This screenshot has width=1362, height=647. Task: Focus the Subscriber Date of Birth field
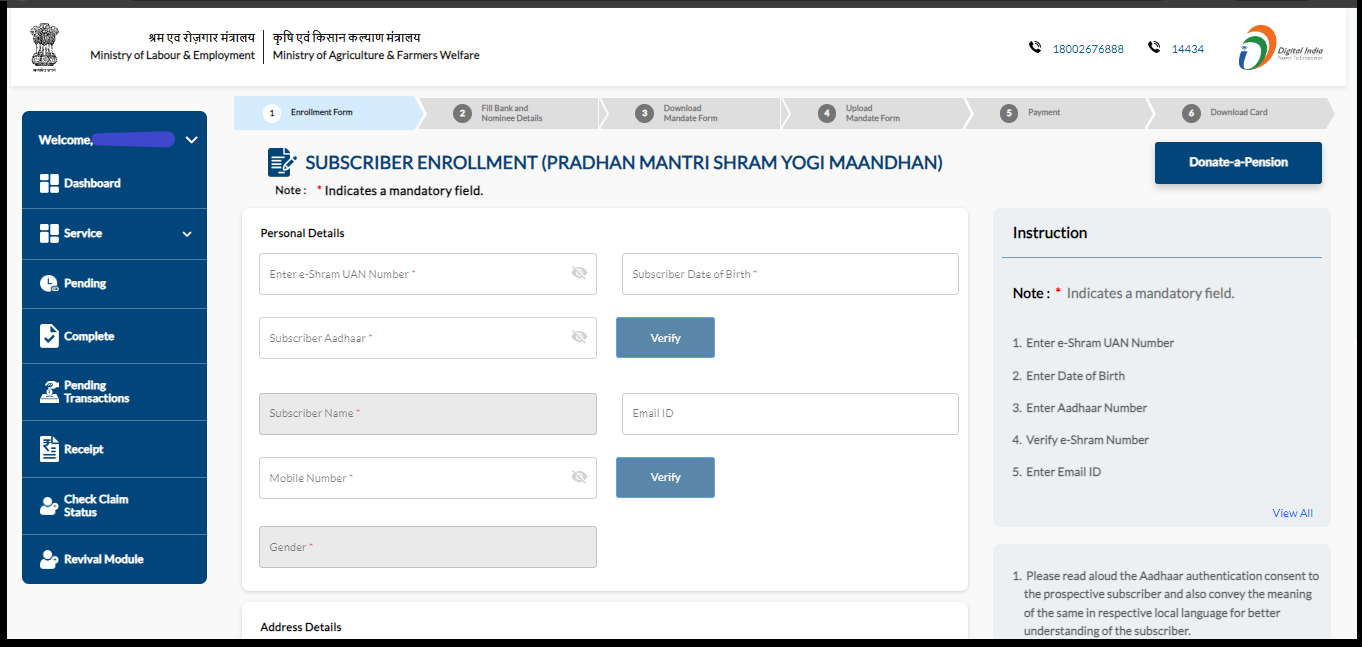[x=790, y=274]
